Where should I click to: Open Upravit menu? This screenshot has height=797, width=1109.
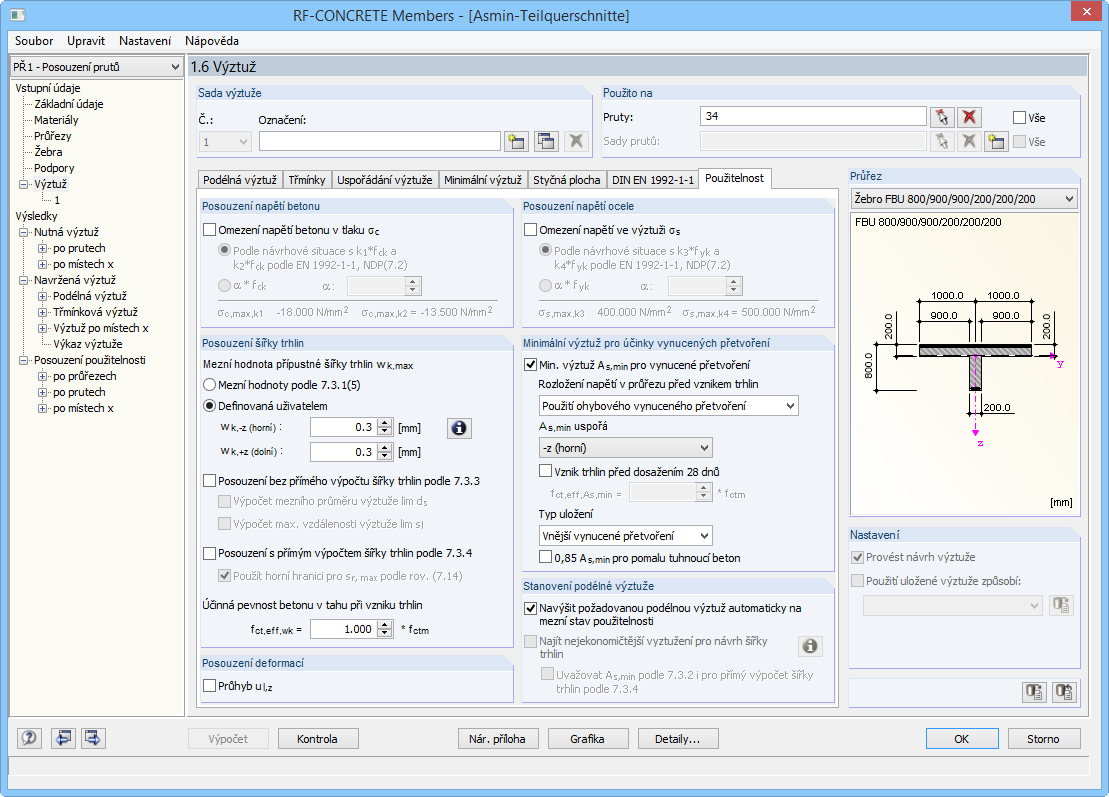click(x=86, y=41)
